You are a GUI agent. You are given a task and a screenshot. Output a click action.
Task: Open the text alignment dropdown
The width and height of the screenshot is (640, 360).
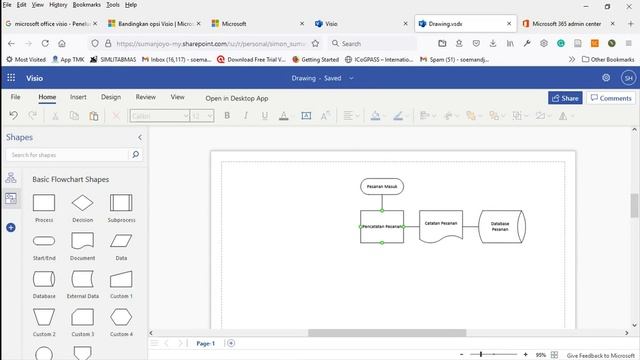pos(351,116)
